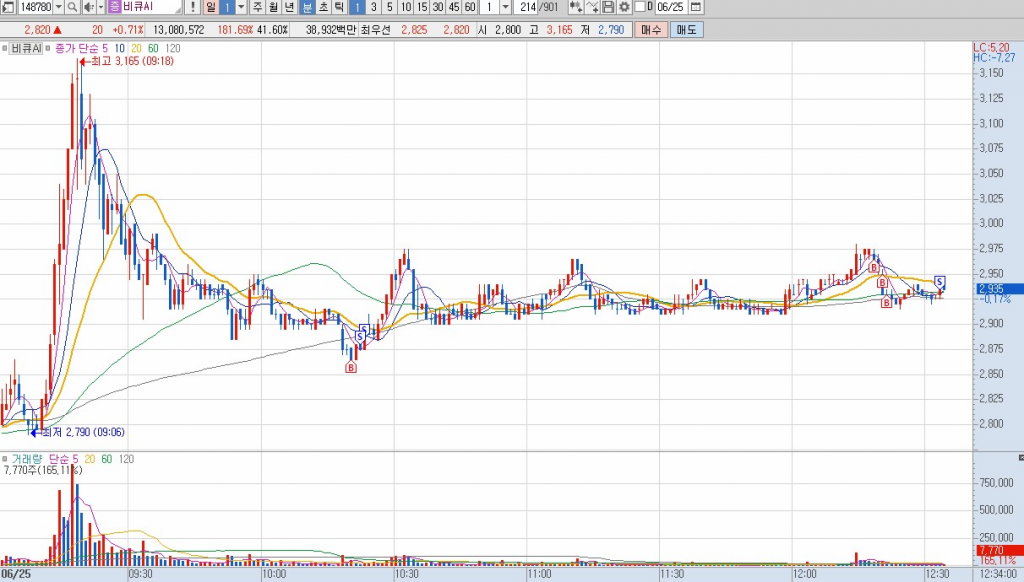Click the line chart indicator icon
This screenshot has width=1024, height=582.
592,7
